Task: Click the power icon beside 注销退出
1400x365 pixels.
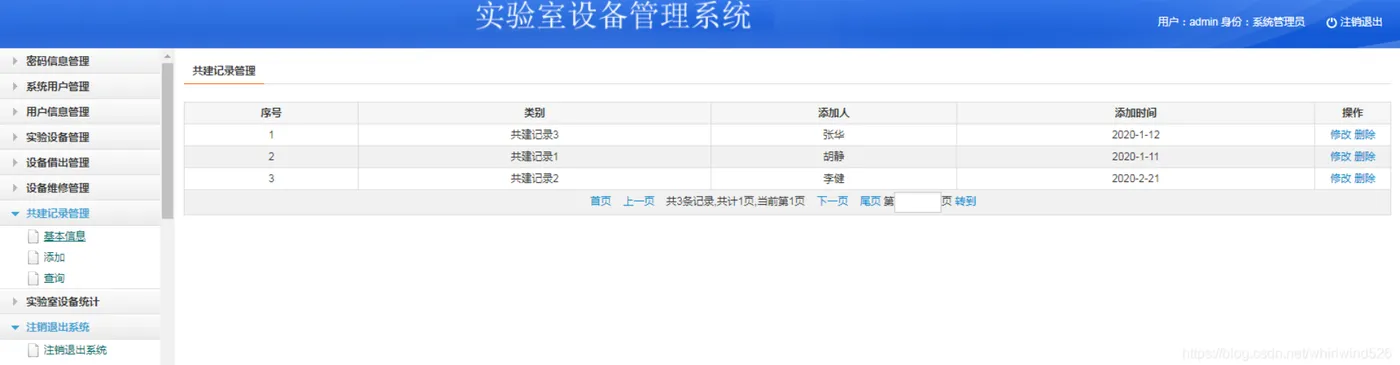Action: (x=1331, y=22)
